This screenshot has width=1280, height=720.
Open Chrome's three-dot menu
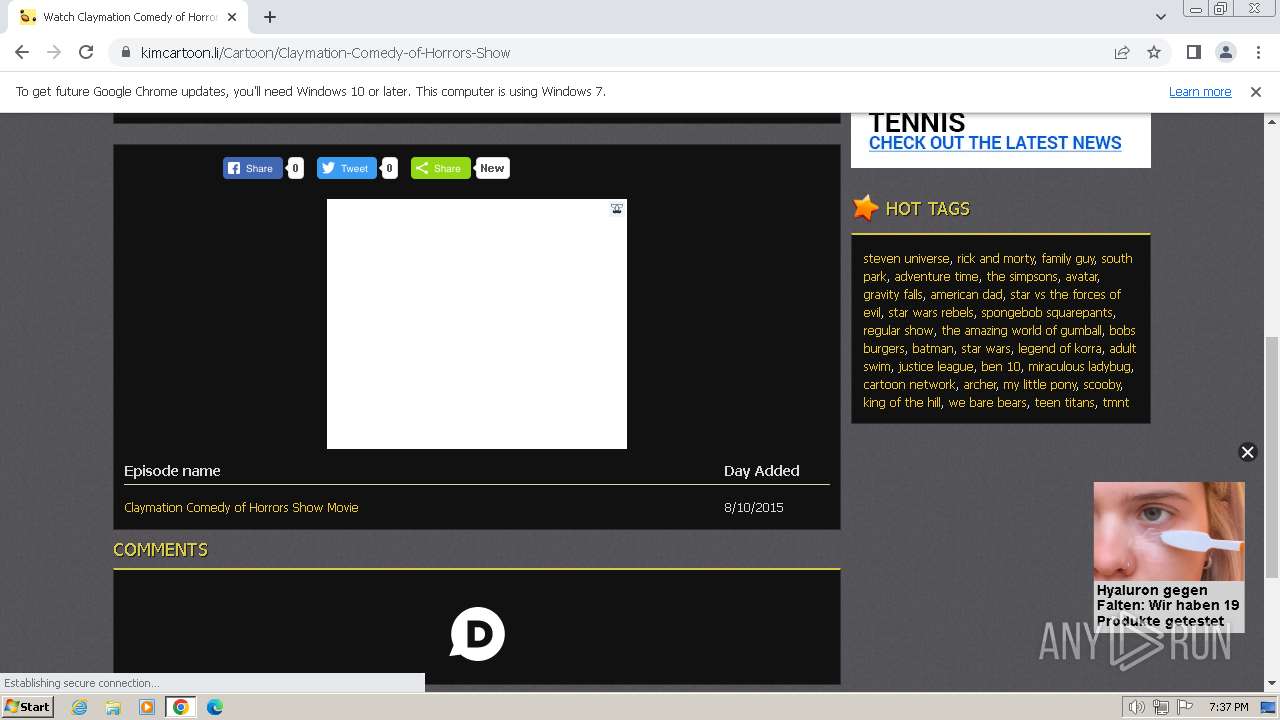pyautogui.click(x=1257, y=52)
